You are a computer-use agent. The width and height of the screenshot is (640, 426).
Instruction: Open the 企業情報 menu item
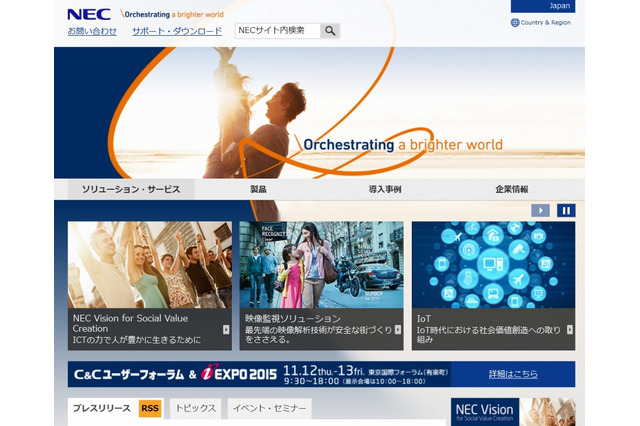512,189
